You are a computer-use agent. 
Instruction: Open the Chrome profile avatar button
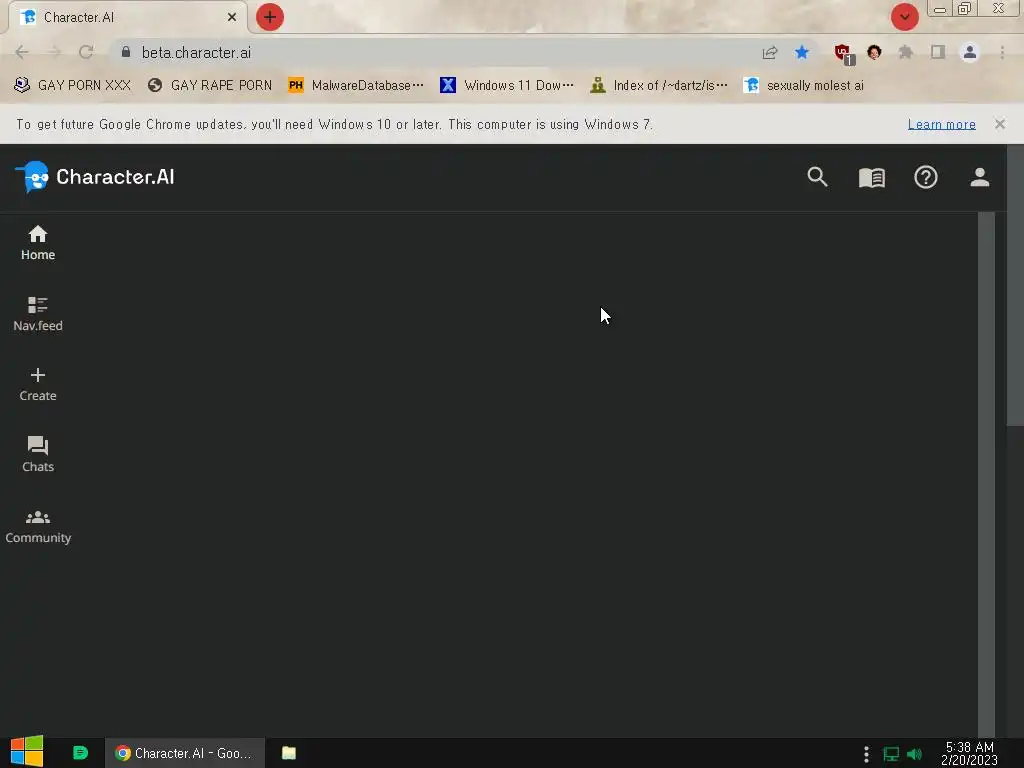[970, 52]
